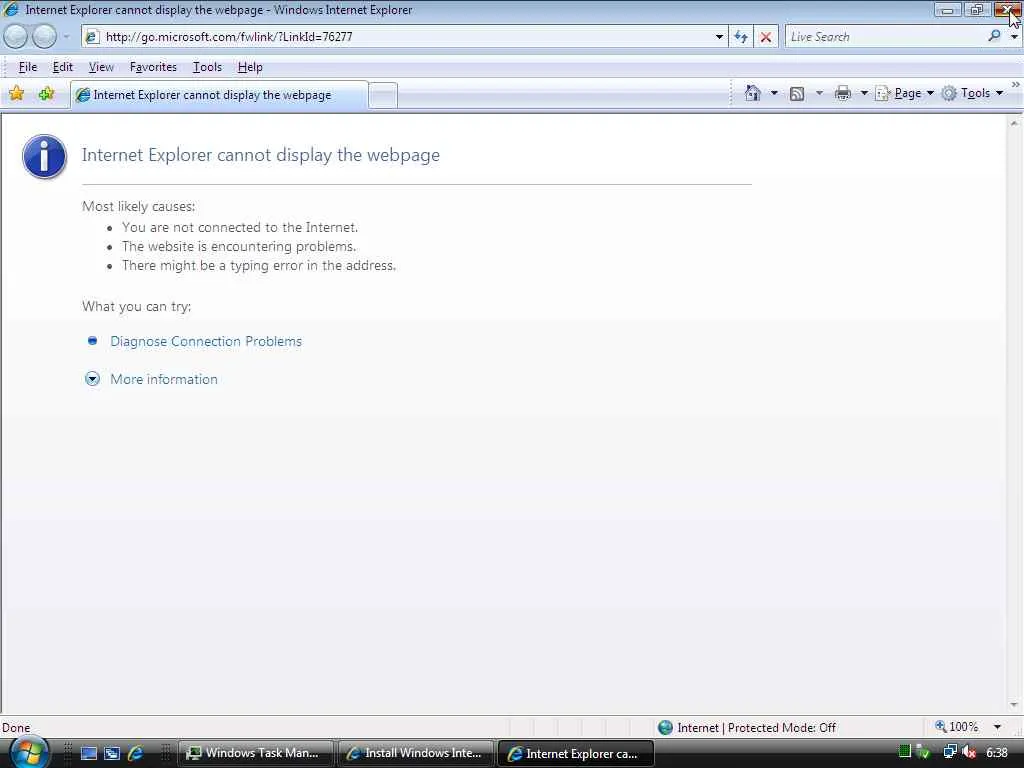The height and width of the screenshot is (768, 1024).
Task: Close the Internet Explorer window
Action: pyautogui.click(x=1007, y=10)
